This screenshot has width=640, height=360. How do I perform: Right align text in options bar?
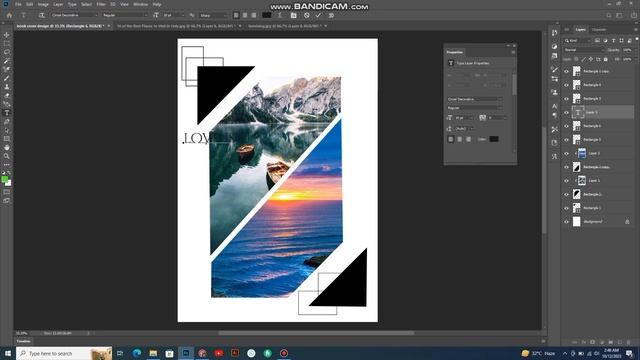[254, 16]
